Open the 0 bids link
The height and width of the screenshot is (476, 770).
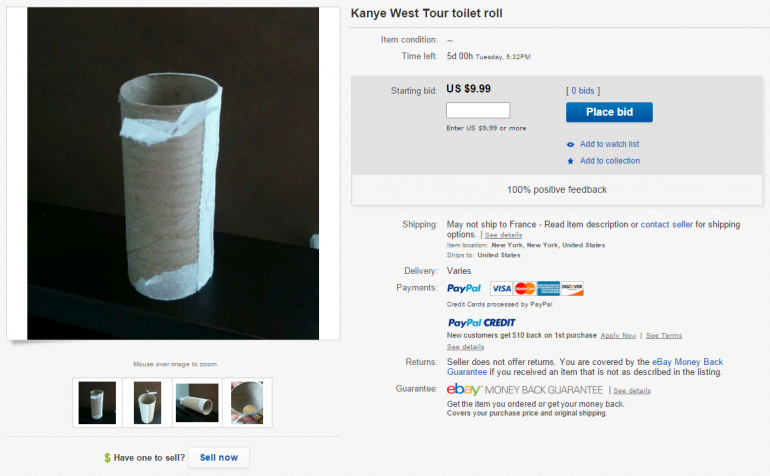click(583, 91)
